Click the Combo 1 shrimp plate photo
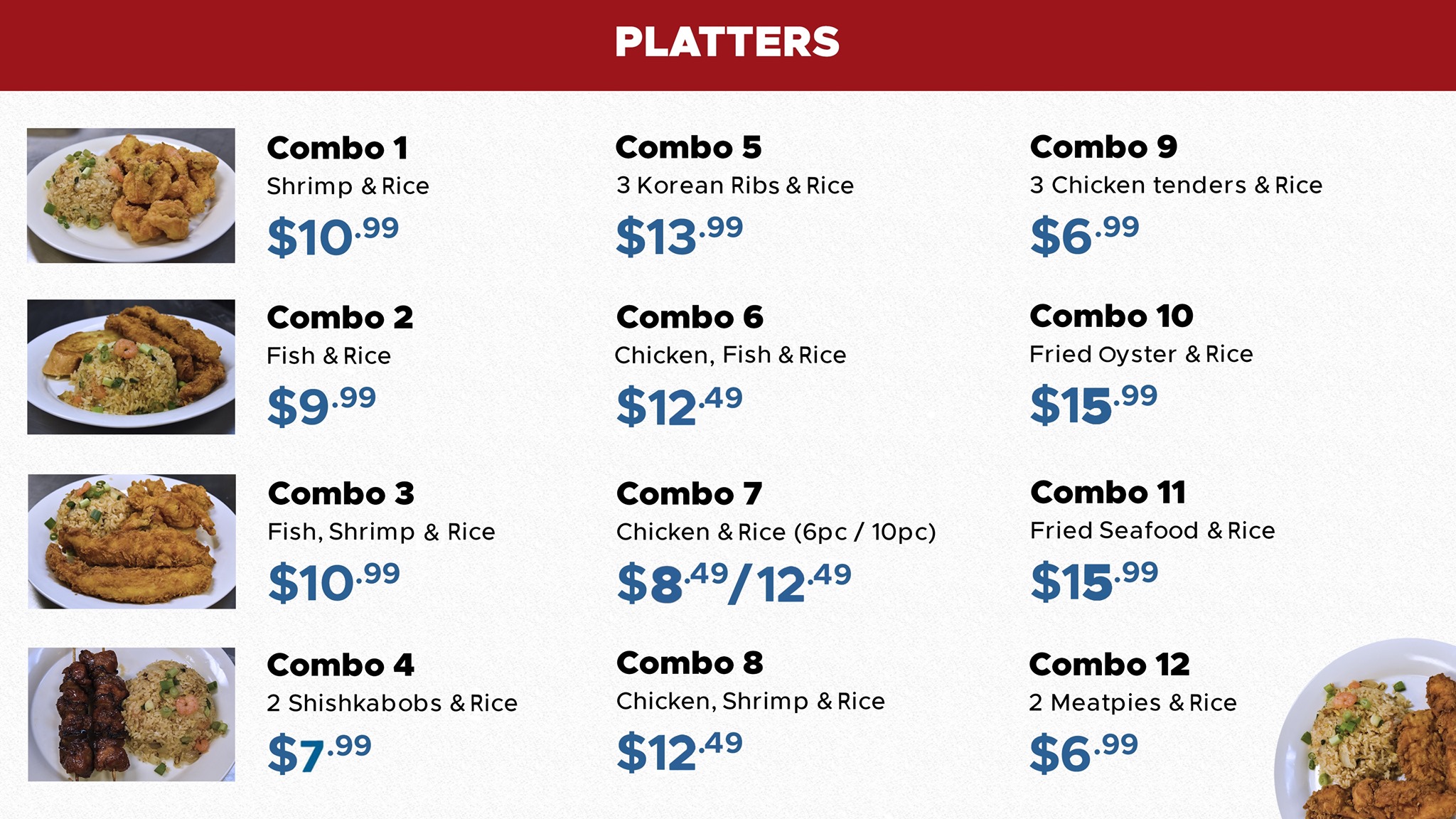1456x819 pixels. coord(131,196)
